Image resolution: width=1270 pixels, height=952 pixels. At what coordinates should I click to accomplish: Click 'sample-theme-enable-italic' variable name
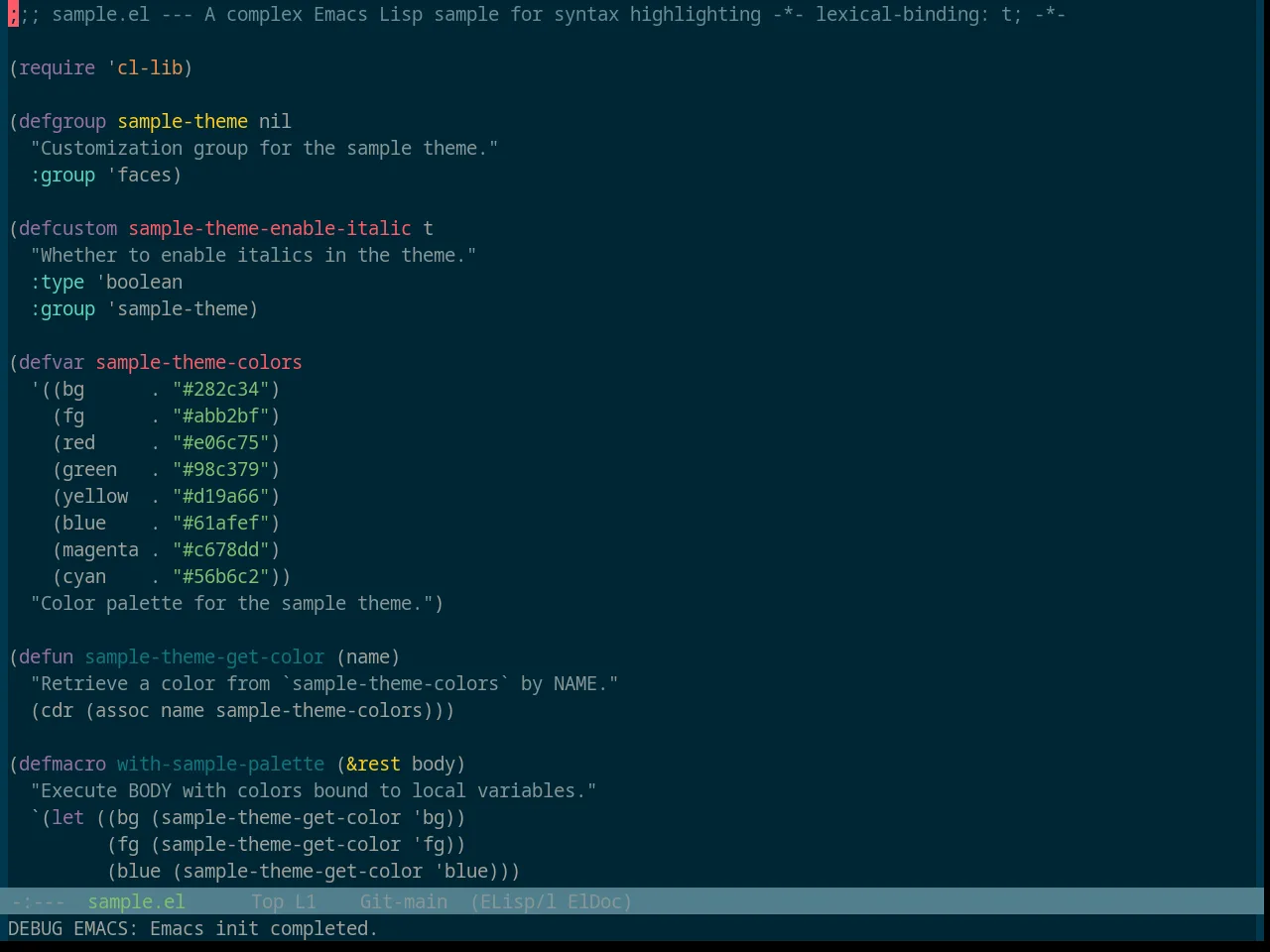[270, 228]
